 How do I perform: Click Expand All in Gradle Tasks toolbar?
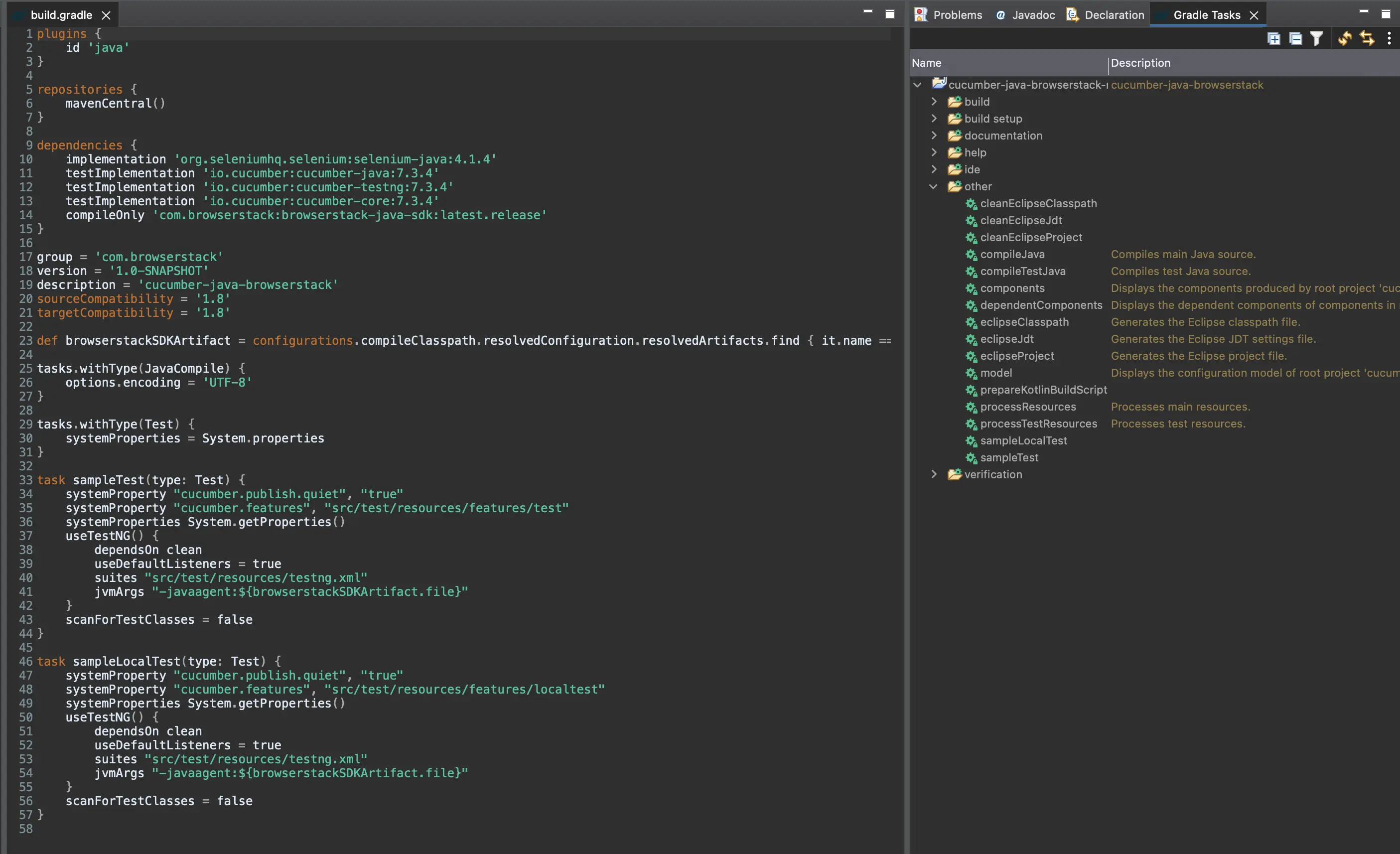tap(1274, 38)
